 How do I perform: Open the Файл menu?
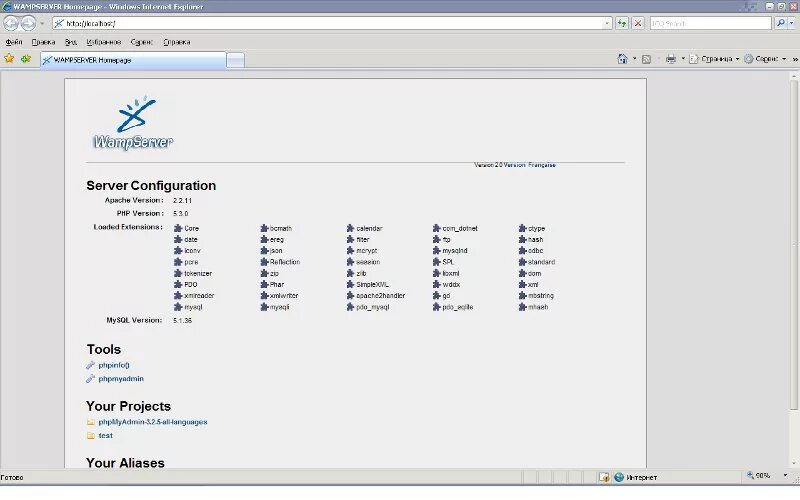[x=14, y=42]
